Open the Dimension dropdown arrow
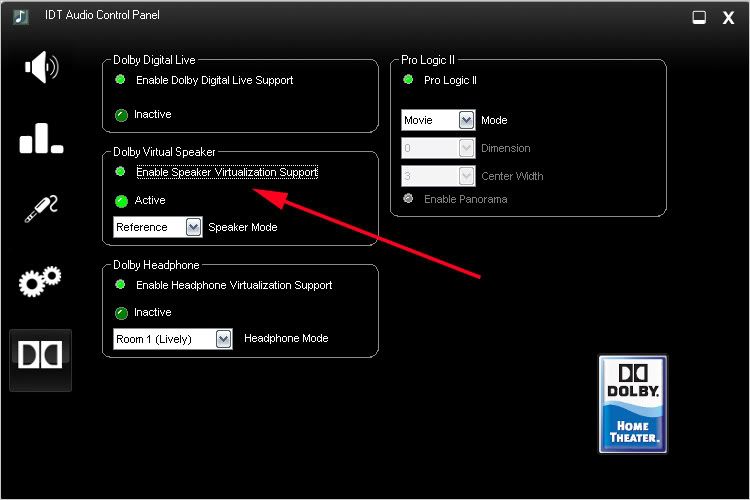This screenshot has width=750, height=500. [x=466, y=148]
